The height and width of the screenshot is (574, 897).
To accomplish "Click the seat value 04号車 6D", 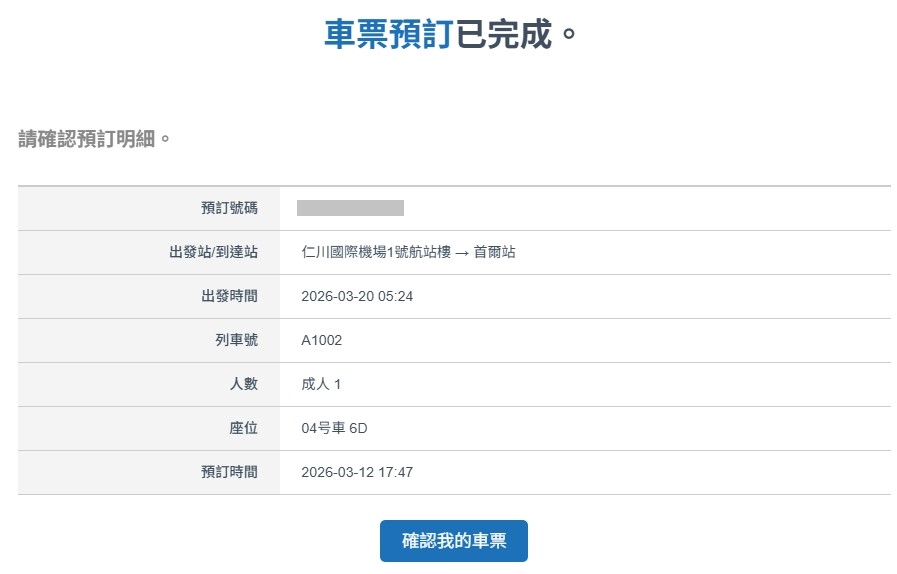I will [334, 428].
